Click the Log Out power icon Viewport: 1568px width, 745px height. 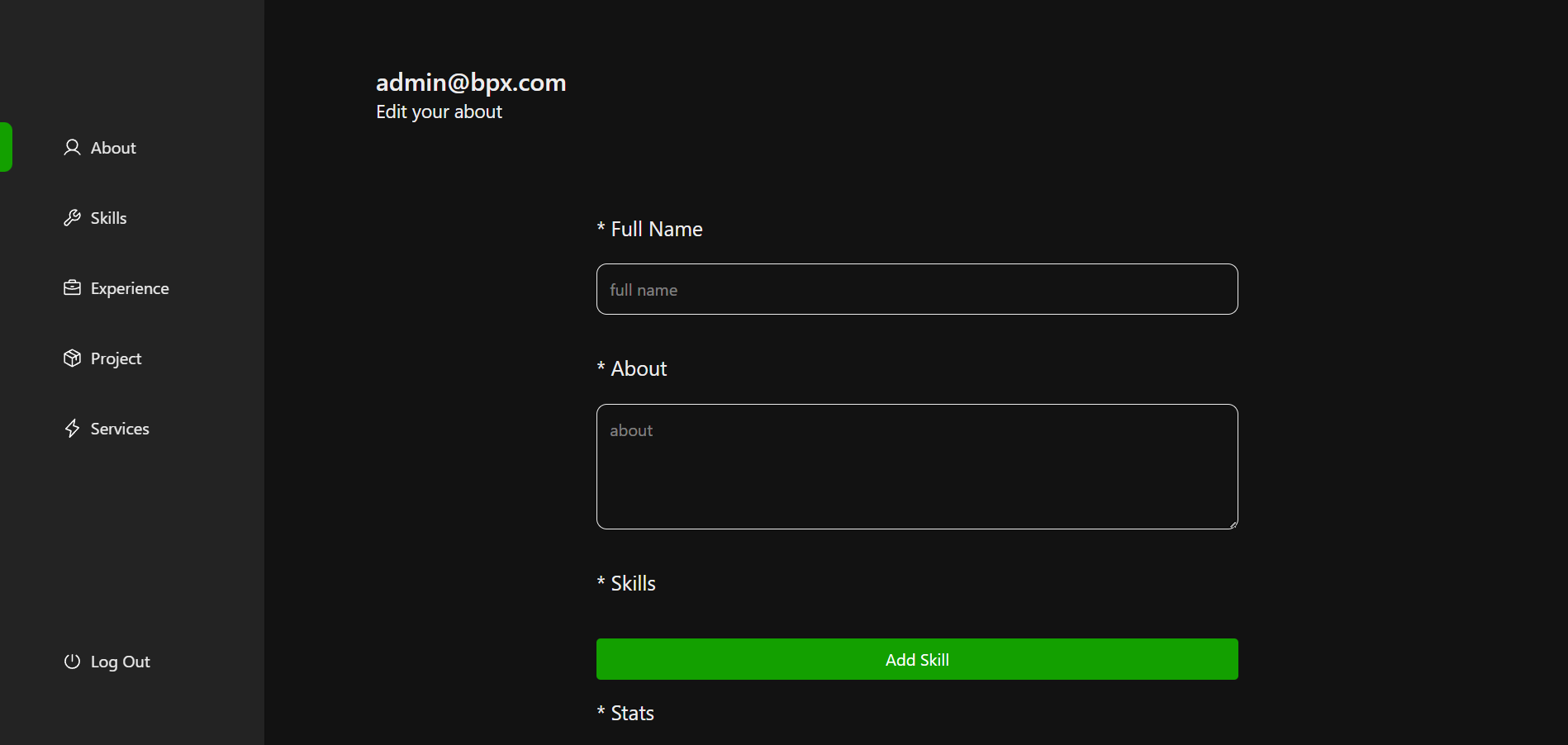click(72, 662)
